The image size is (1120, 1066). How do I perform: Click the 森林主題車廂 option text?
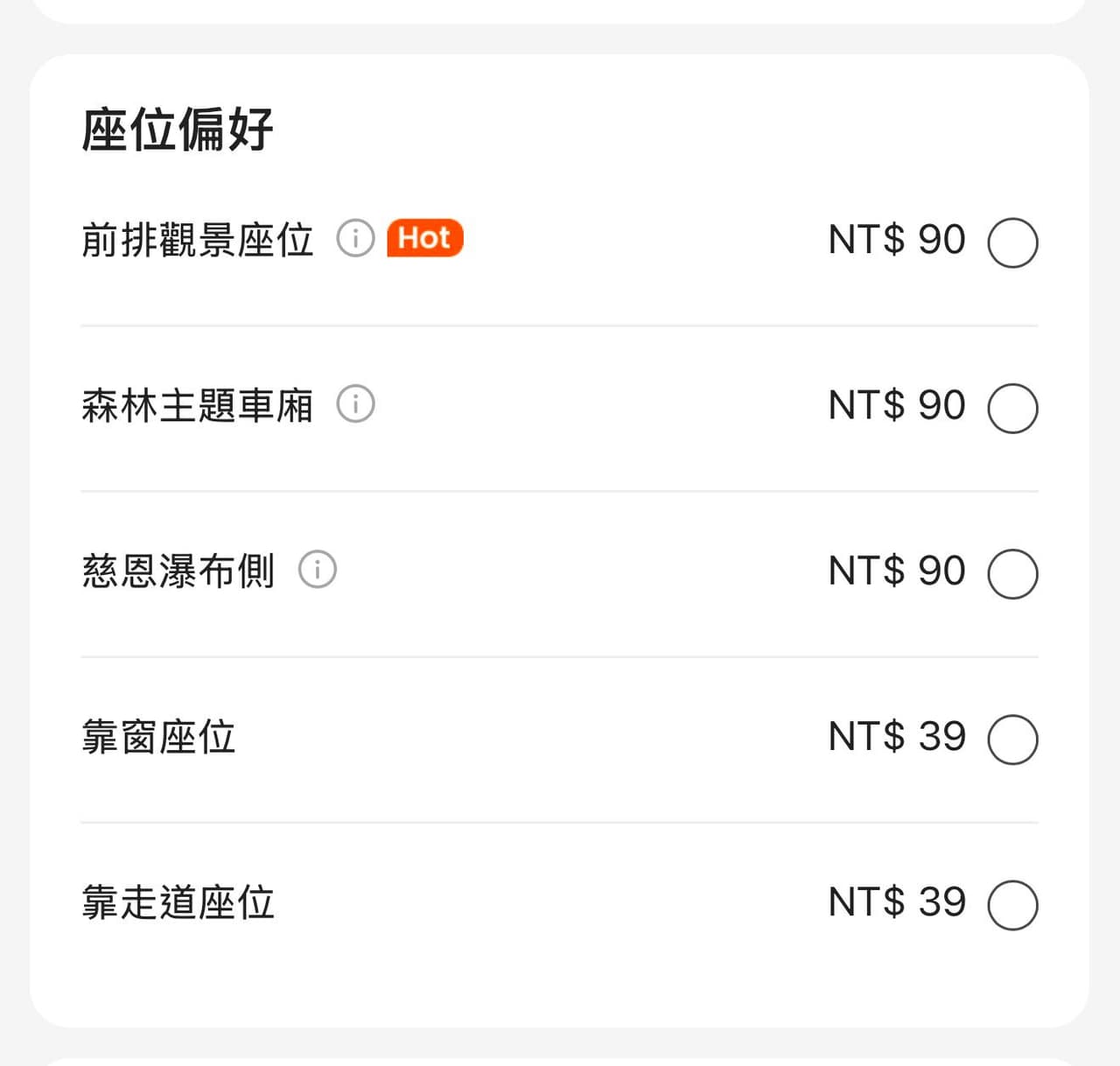[198, 405]
